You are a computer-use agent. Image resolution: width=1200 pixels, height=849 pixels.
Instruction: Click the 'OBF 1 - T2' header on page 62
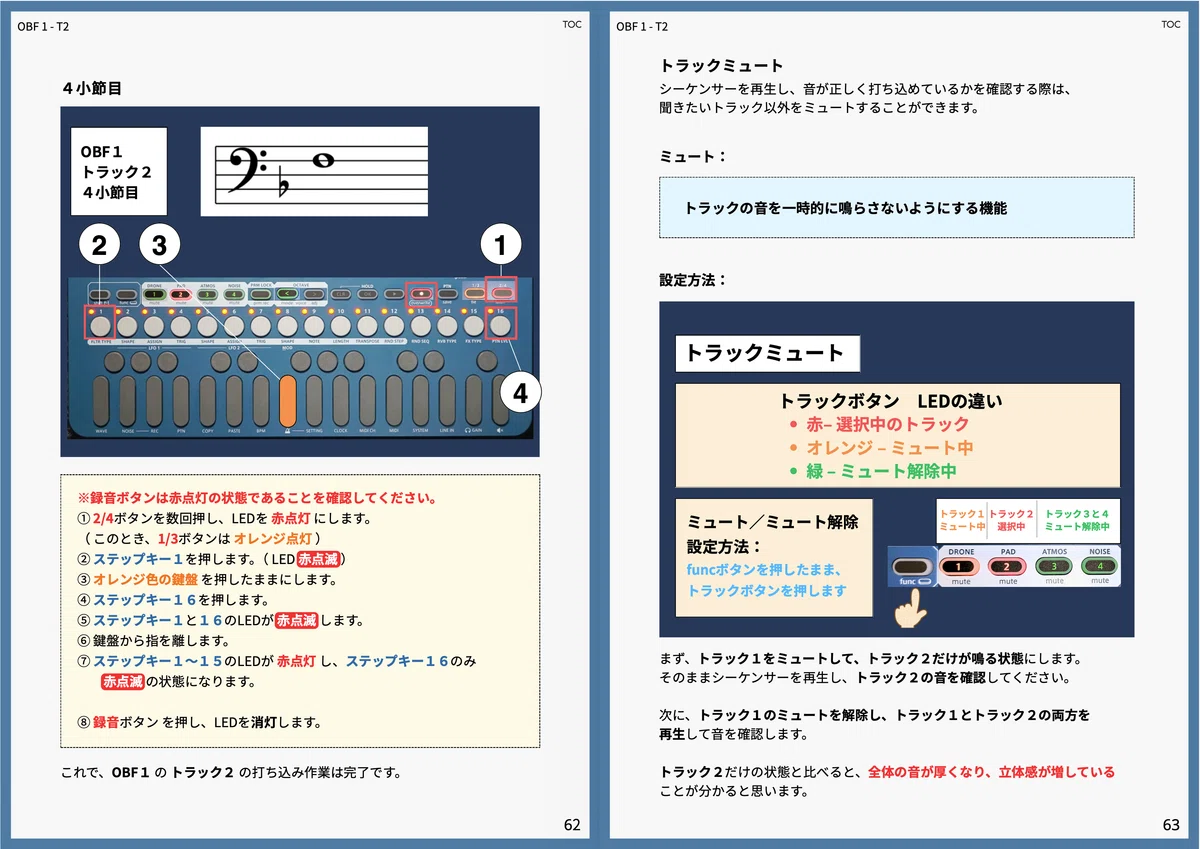click(43, 25)
